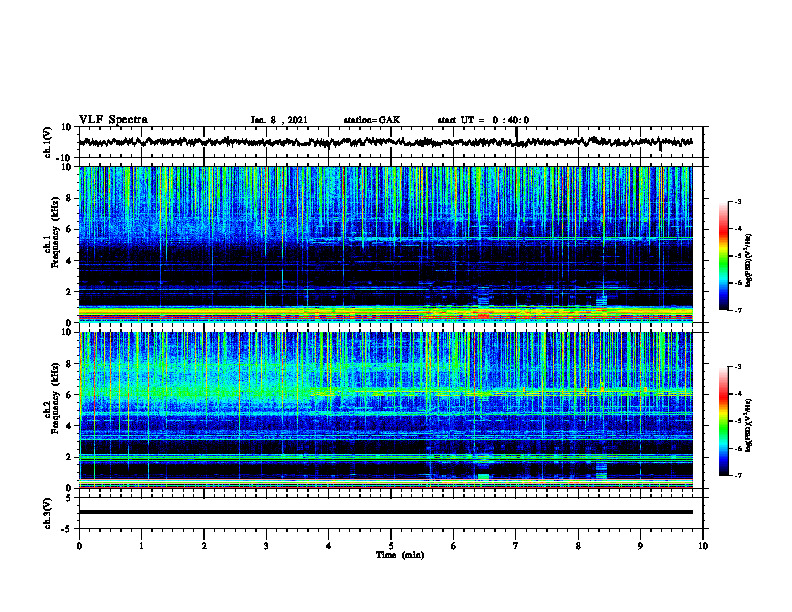This screenshot has height=612, width=792.
Task: Click the flat ch.3 voltage trace line
Action: click(386, 512)
